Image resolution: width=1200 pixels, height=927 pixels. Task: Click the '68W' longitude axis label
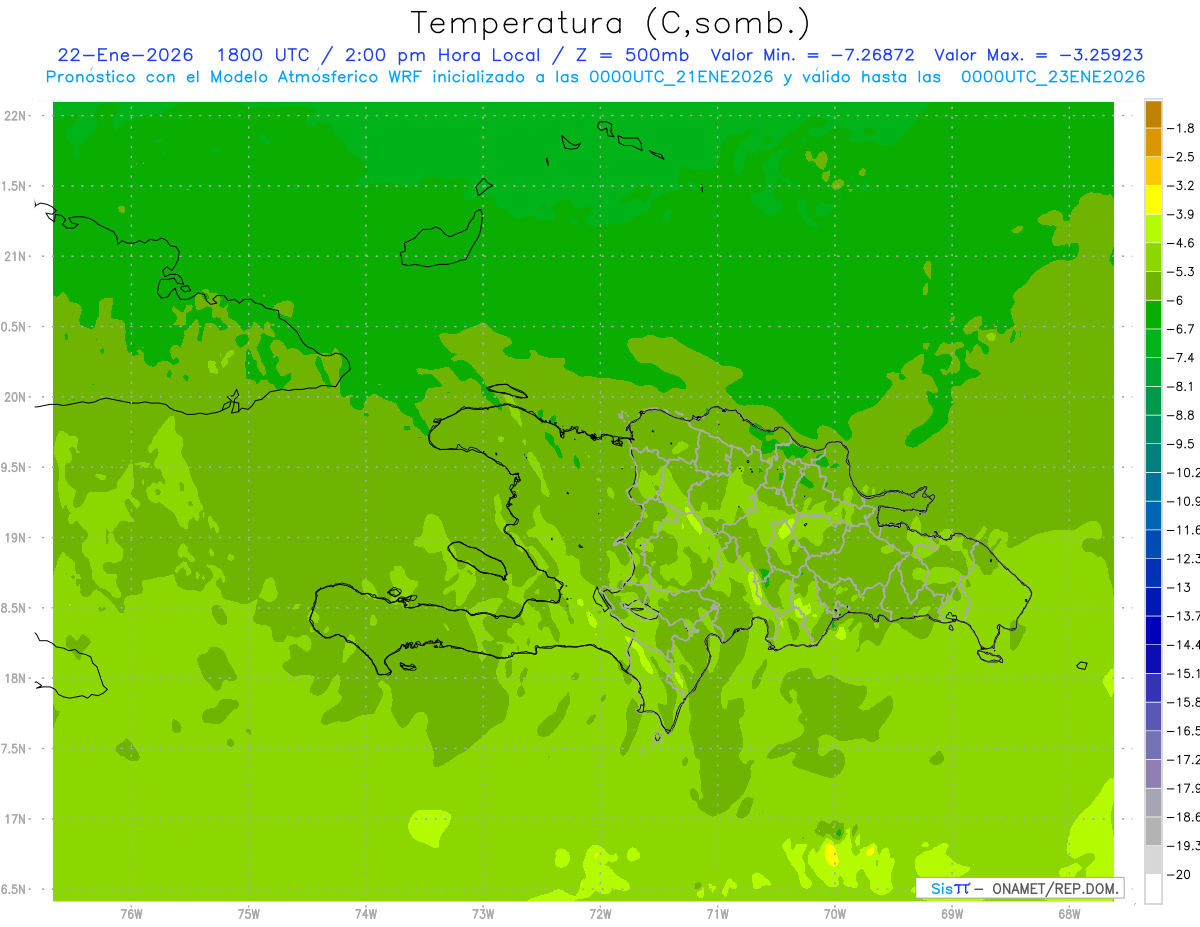[x=1069, y=912]
